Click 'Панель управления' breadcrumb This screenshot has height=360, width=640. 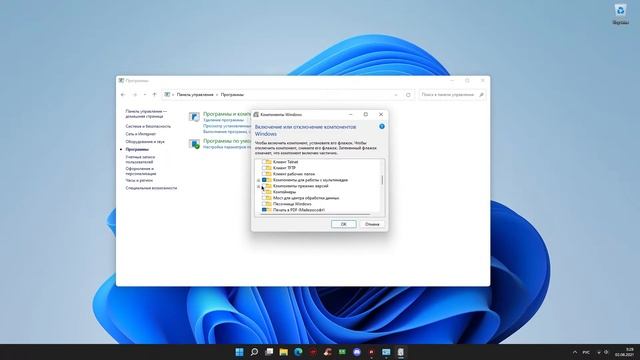coord(195,95)
